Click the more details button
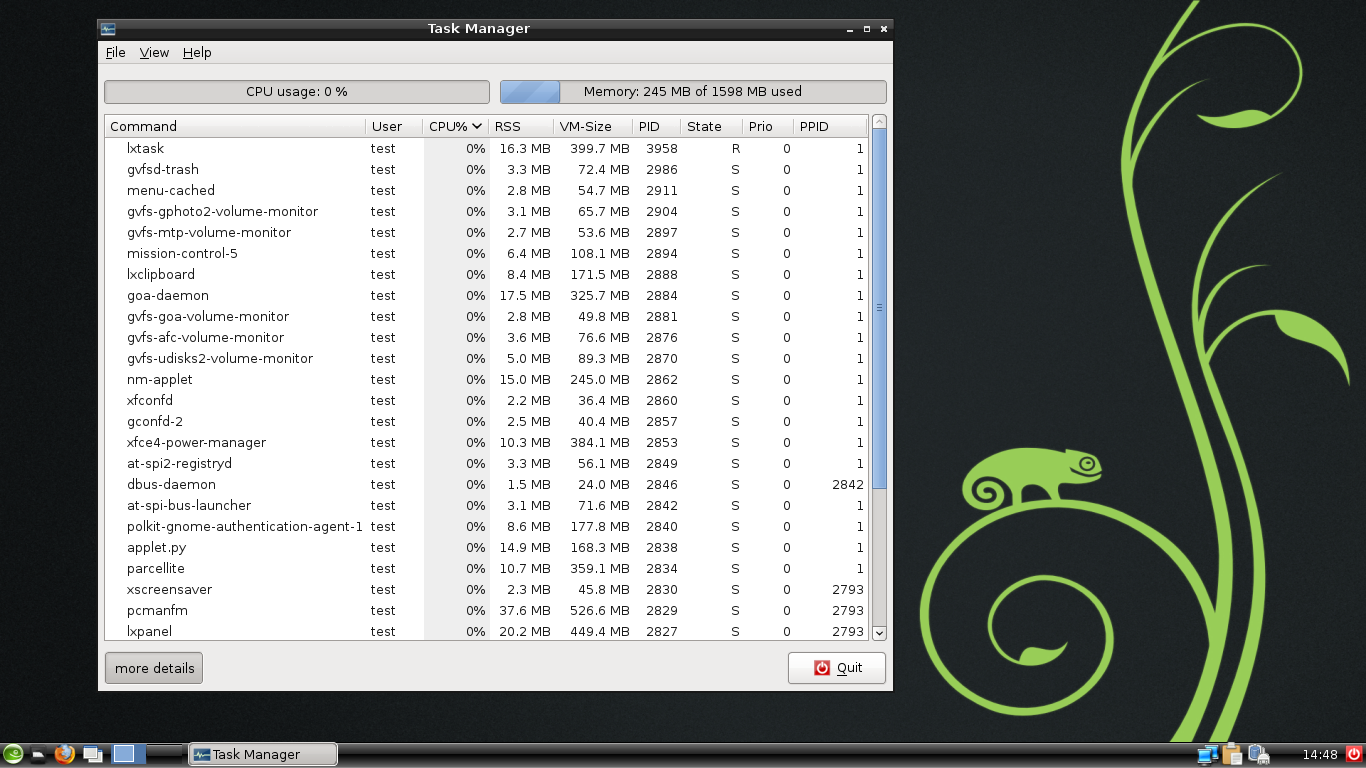The width and height of the screenshot is (1366, 768). (x=154, y=668)
